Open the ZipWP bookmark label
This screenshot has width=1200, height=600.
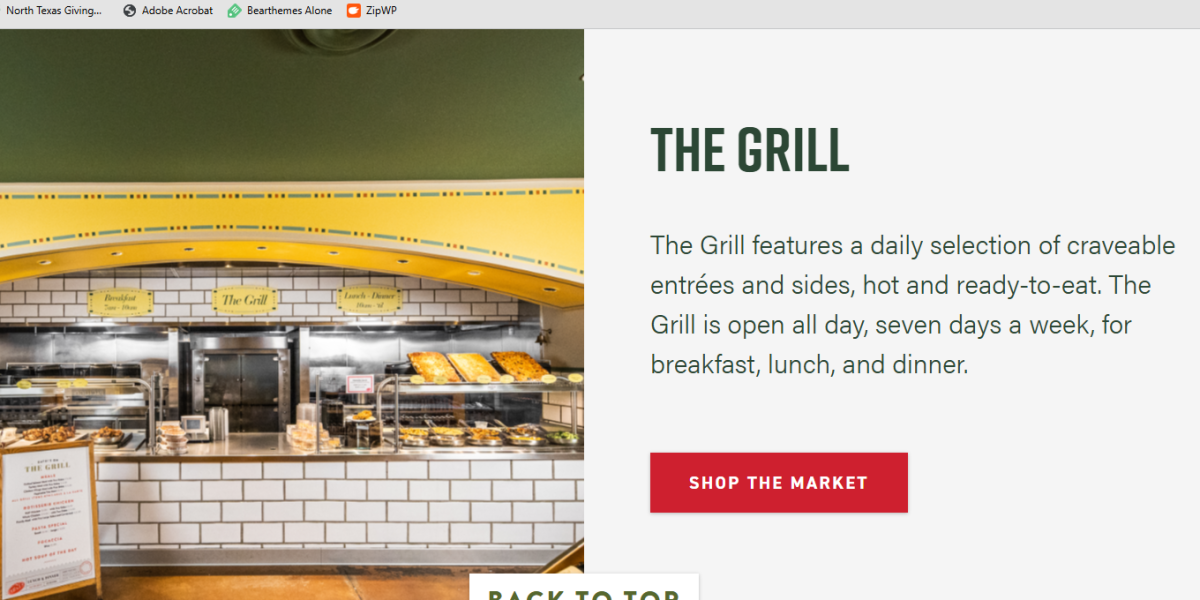tap(381, 10)
